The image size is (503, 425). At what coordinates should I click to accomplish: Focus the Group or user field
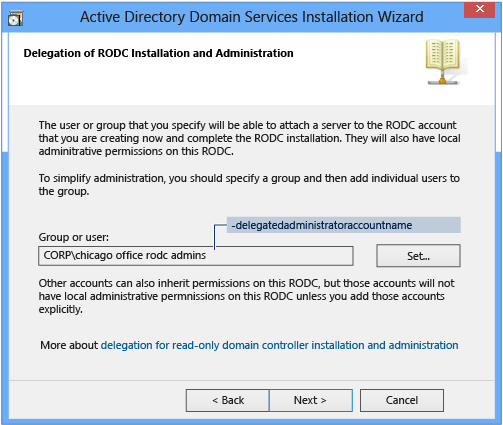coord(196,256)
